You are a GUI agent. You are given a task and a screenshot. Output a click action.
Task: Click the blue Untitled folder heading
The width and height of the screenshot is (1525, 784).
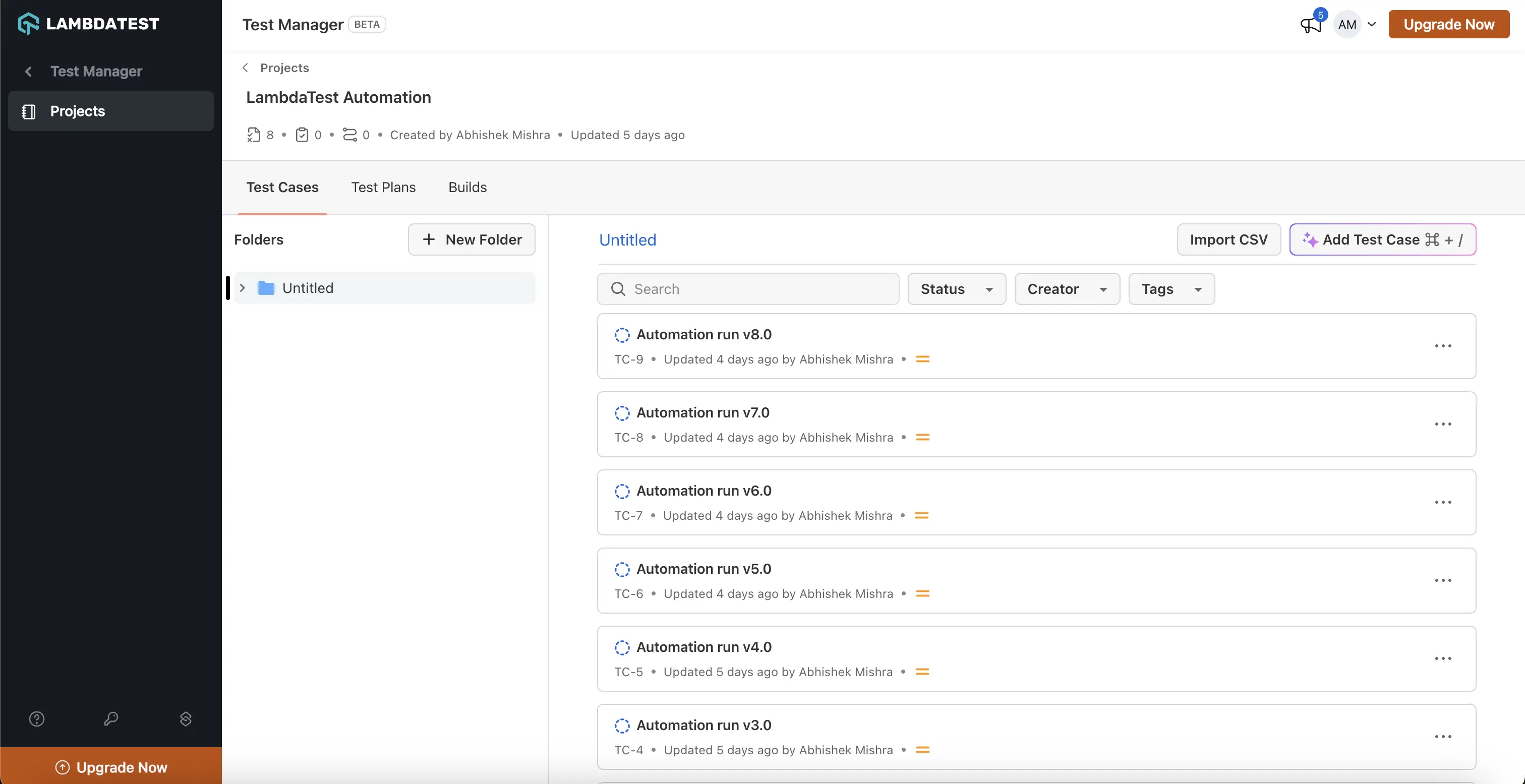click(627, 239)
